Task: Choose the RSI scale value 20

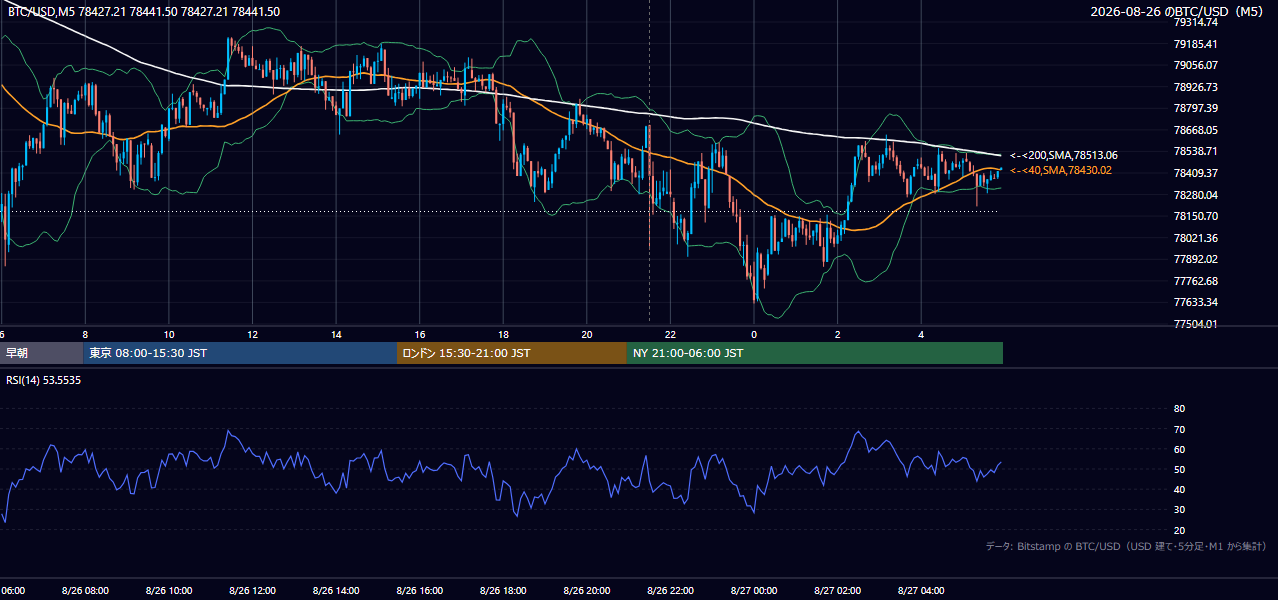Action: pos(1179,530)
